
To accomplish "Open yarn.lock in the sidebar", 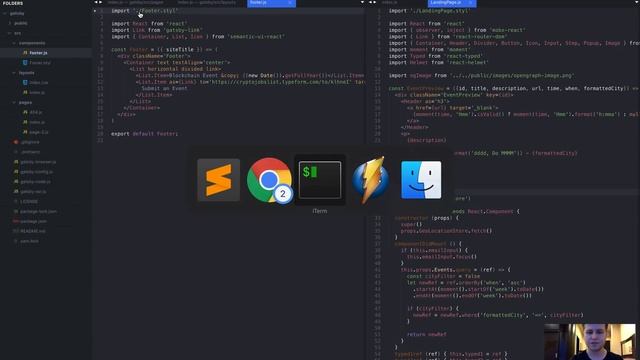I will tap(29, 241).
